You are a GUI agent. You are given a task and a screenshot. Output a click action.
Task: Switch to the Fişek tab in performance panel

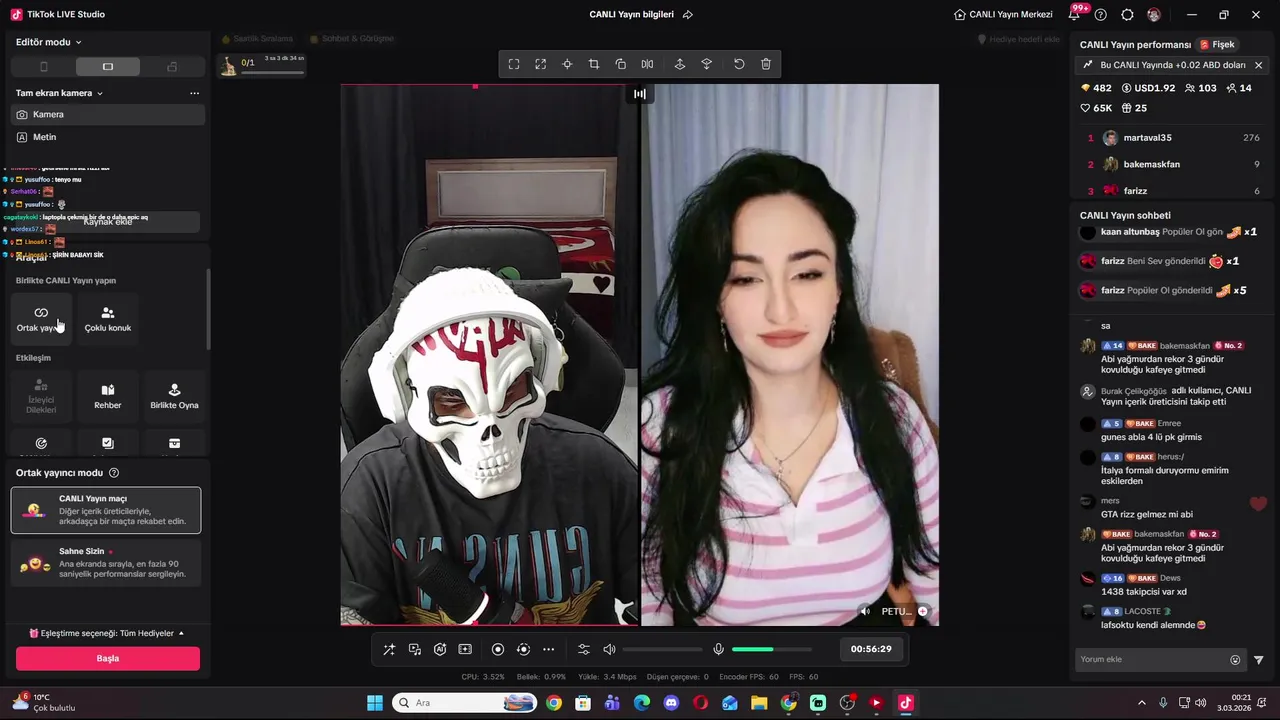(1218, 45)
